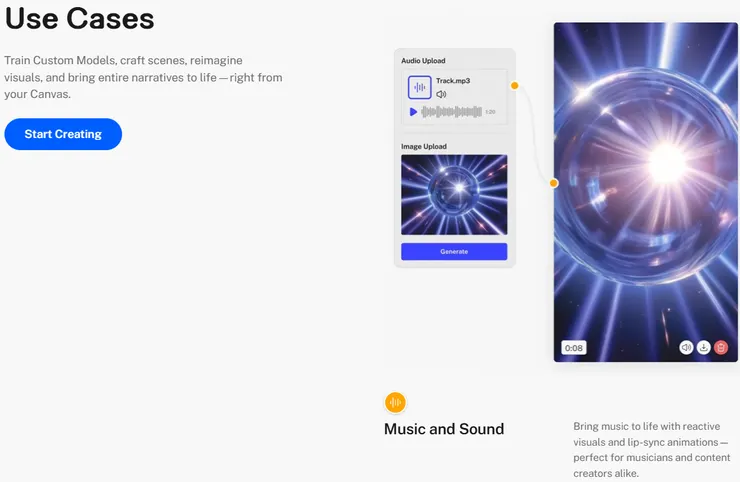Open the Music and Sound heading
Screen dimensions: 740x482
coord(444,429)
